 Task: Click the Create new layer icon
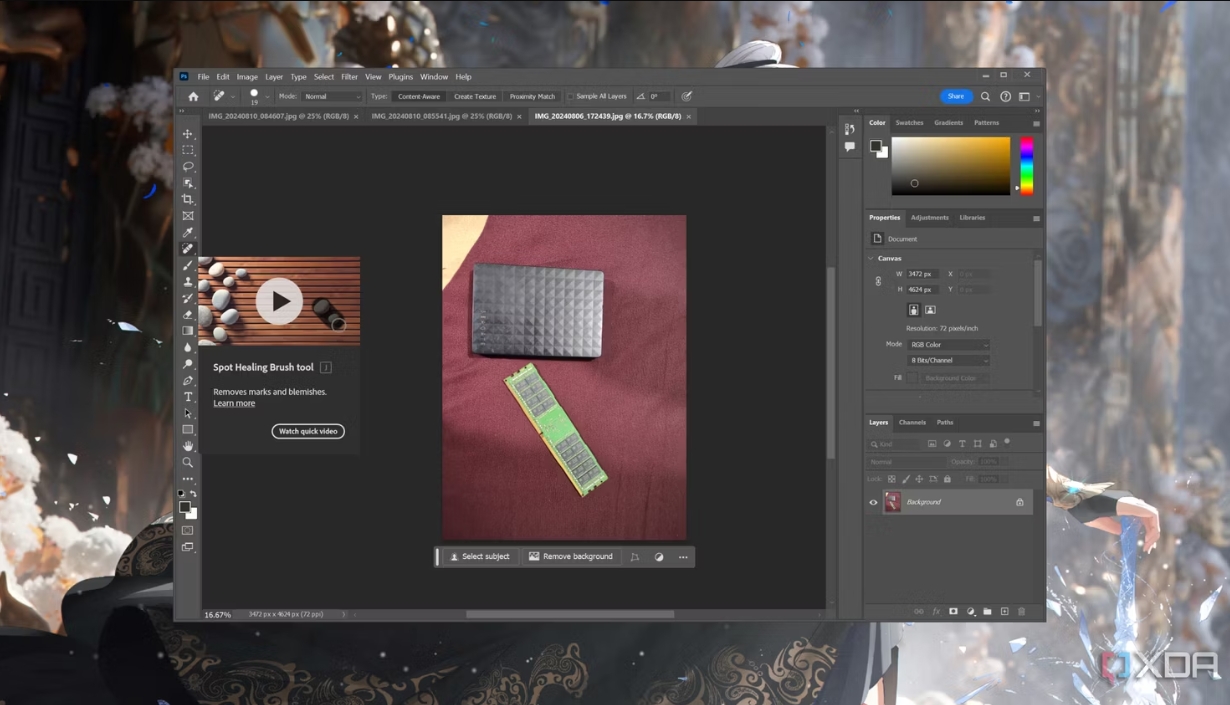tap(1004, 611)
